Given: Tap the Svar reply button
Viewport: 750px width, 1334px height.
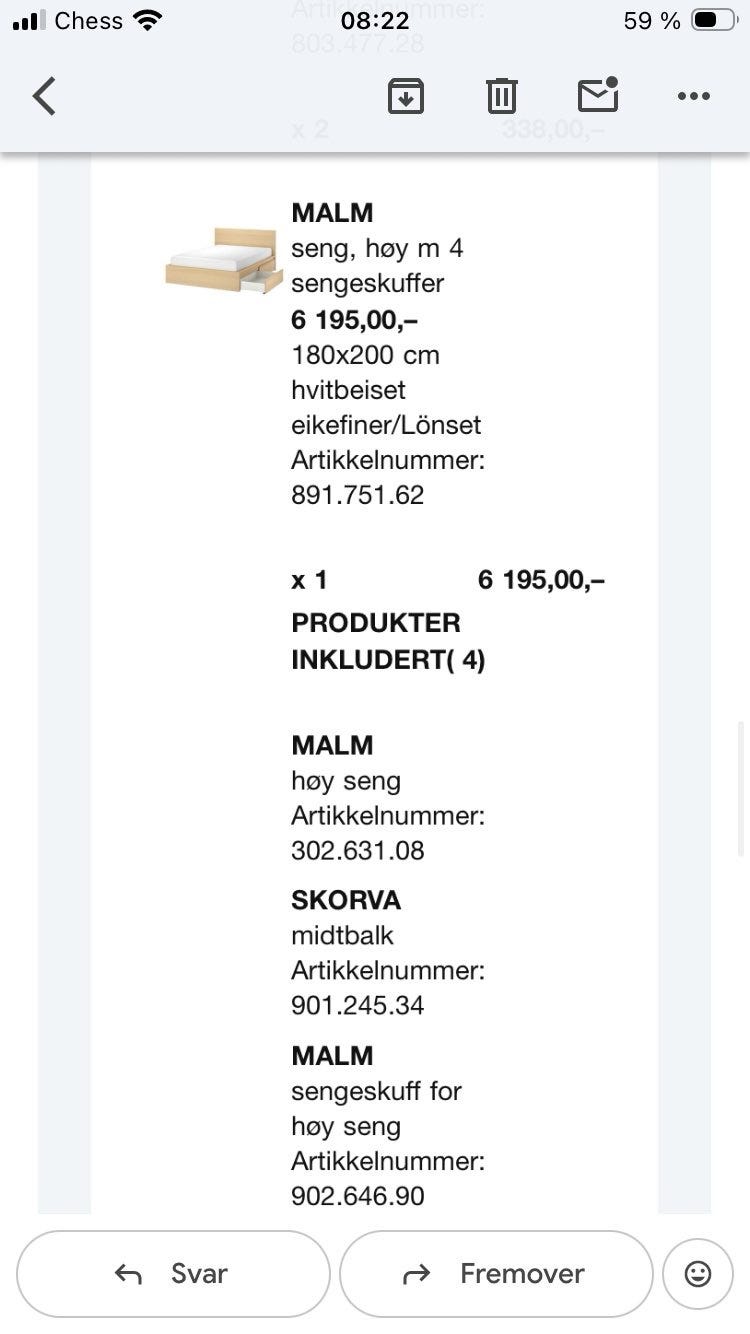Looking at the screenshot, I should click(x=173, y=1273).
